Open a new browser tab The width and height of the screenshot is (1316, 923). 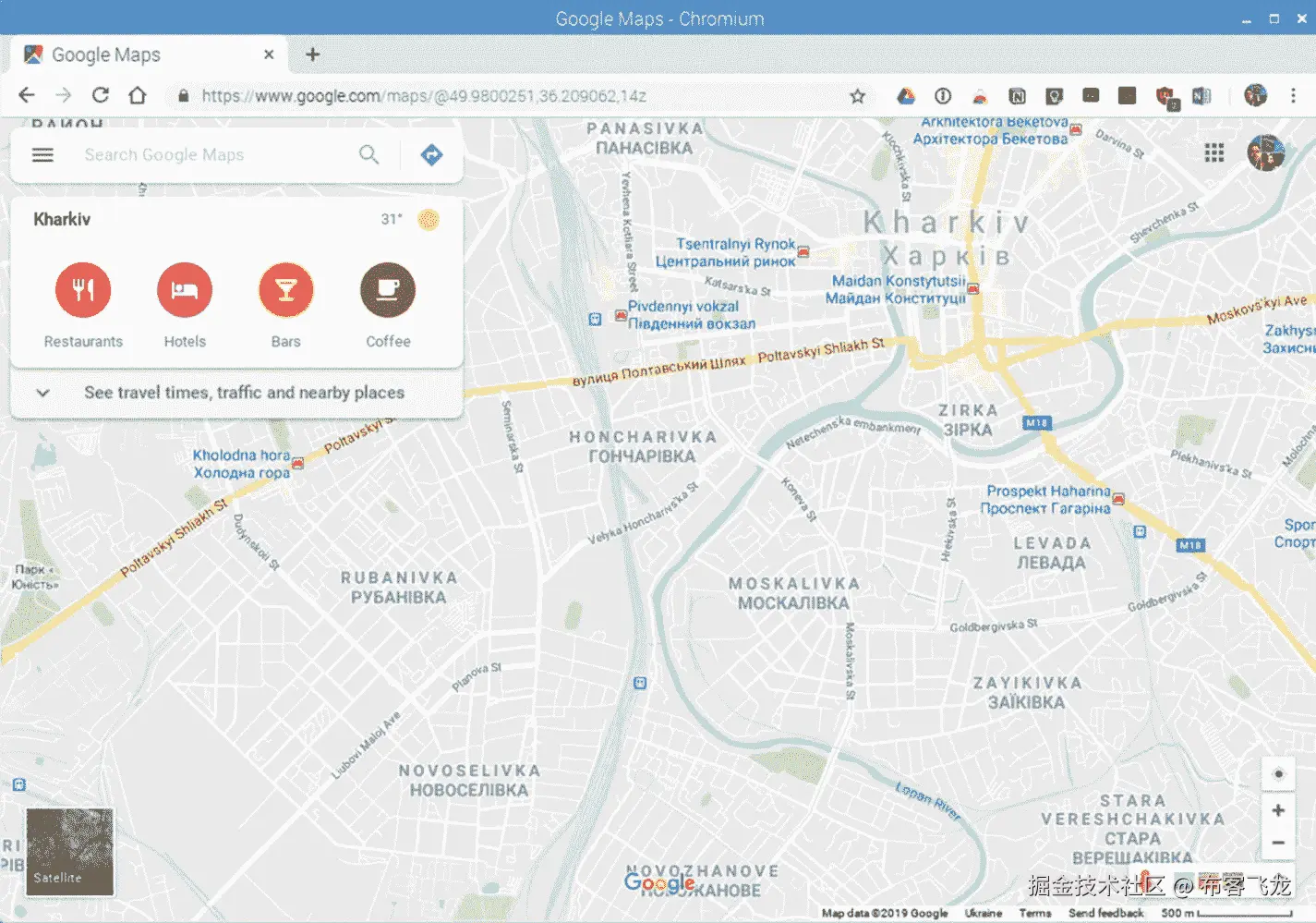click(312, 55)
